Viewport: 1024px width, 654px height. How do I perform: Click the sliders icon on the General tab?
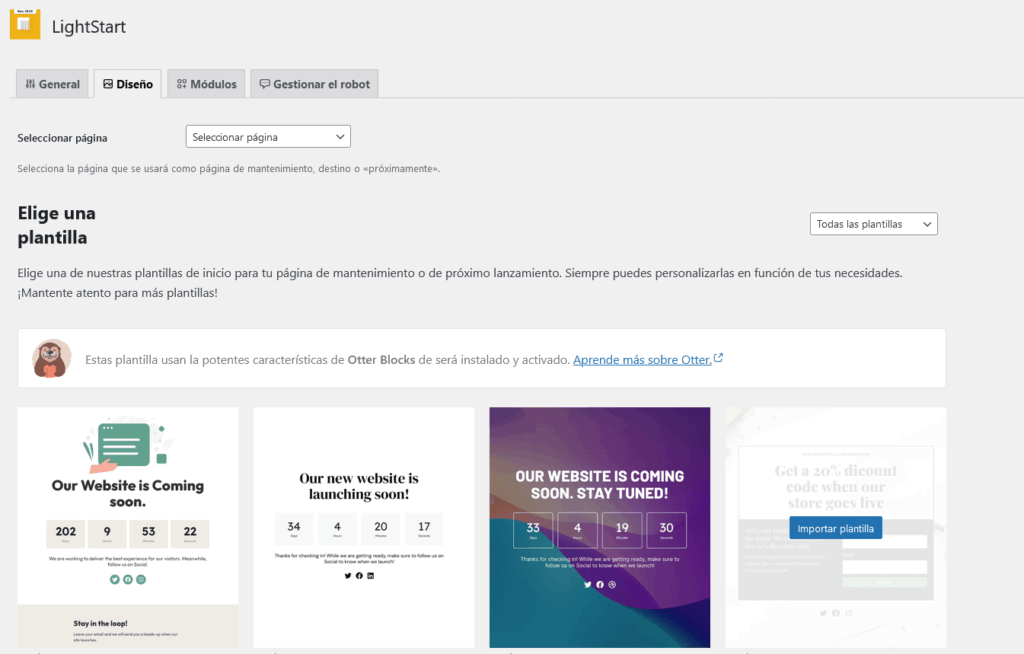(x=31, y=83)
